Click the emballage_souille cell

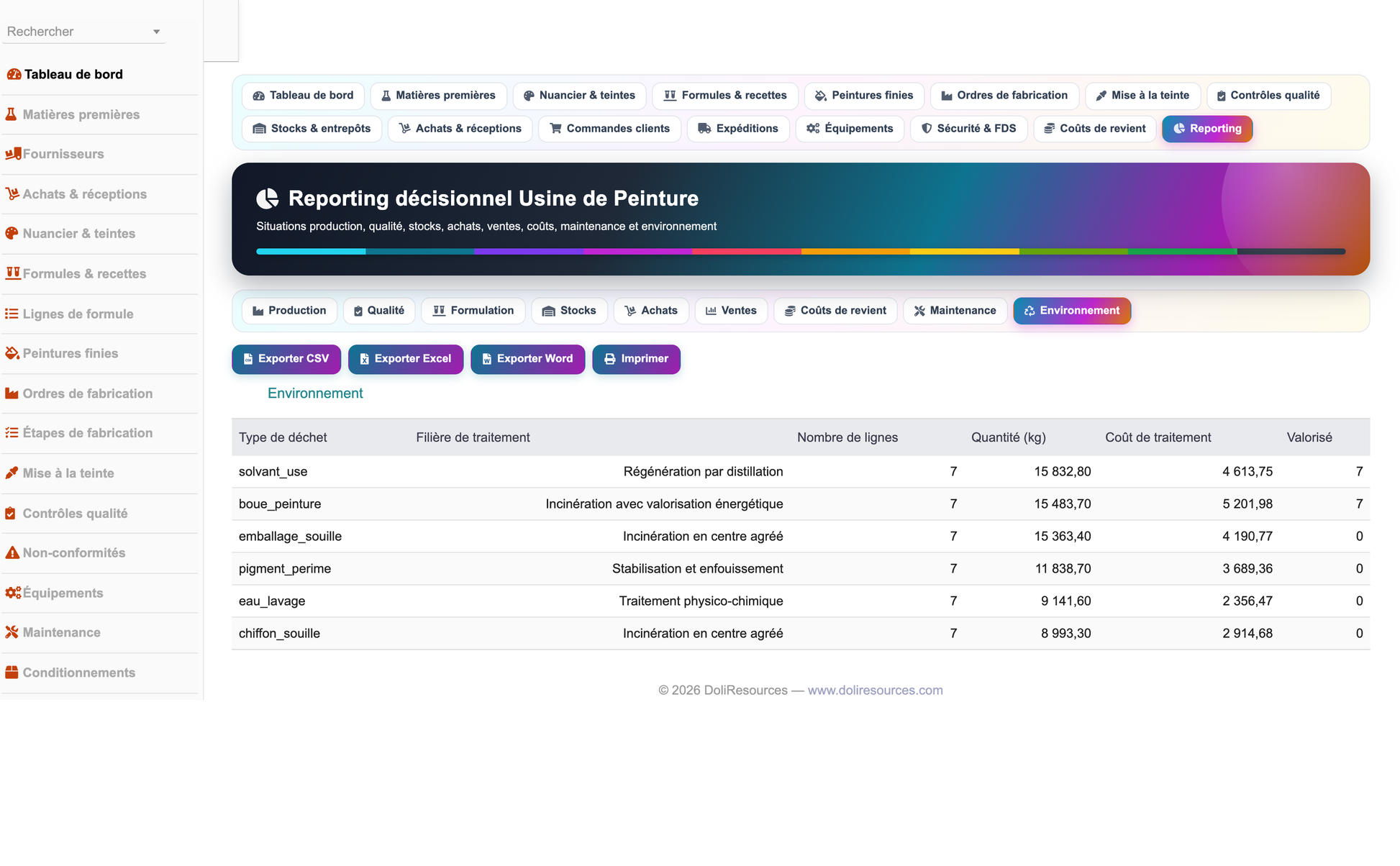point(290,537)
